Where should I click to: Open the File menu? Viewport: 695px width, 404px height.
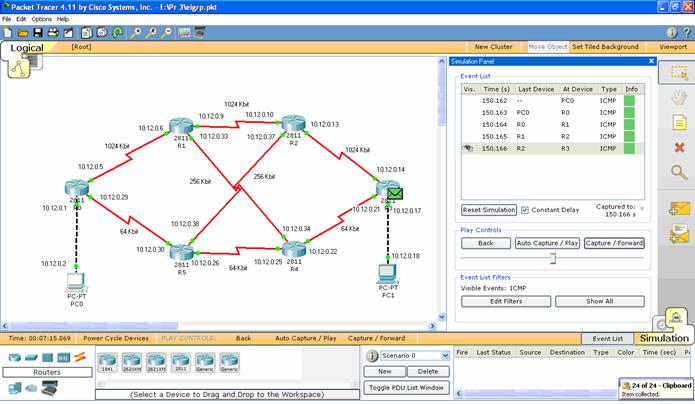[7, 19]
